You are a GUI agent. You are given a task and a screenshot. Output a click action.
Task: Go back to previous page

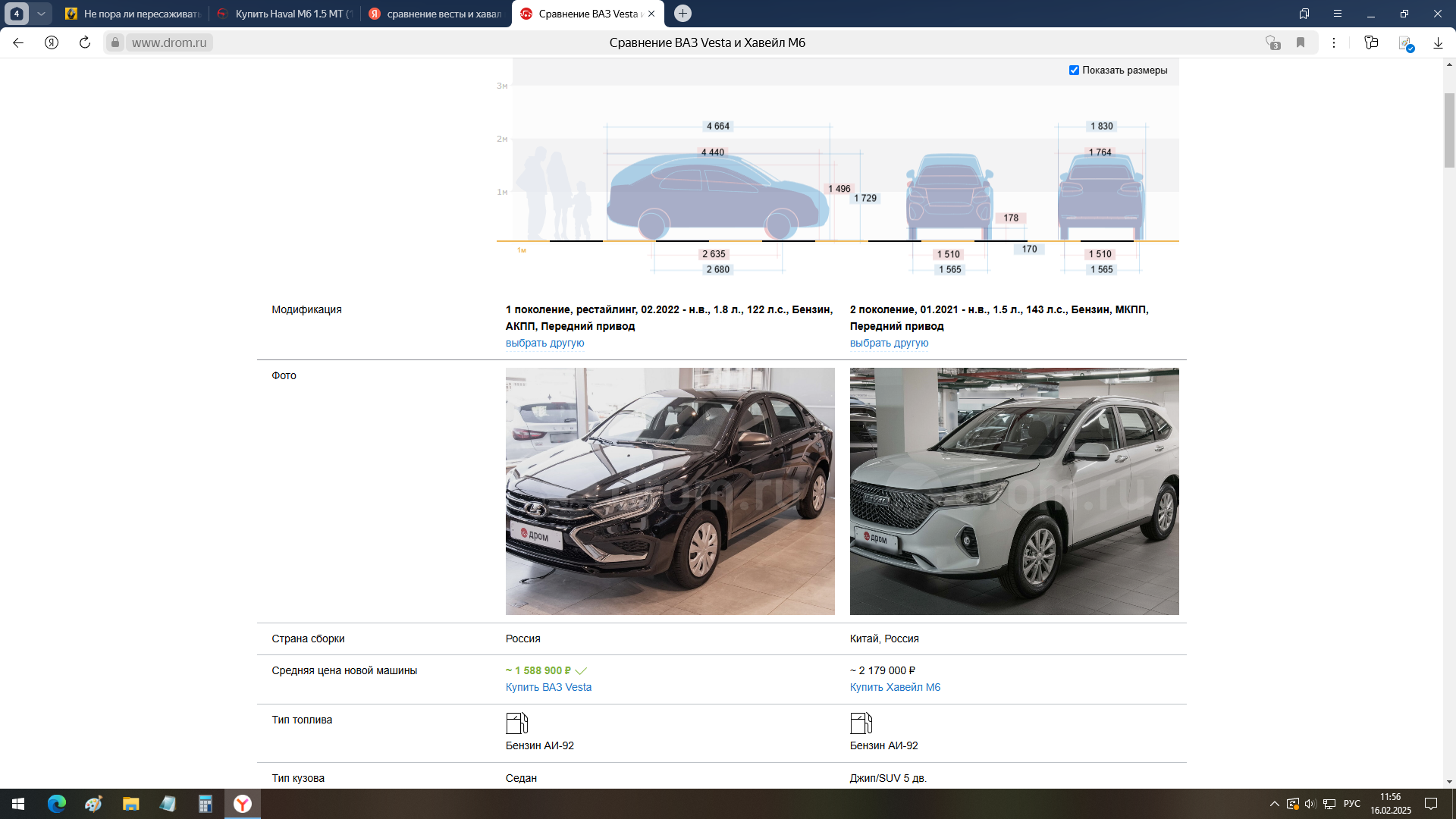tap(18, 42)
